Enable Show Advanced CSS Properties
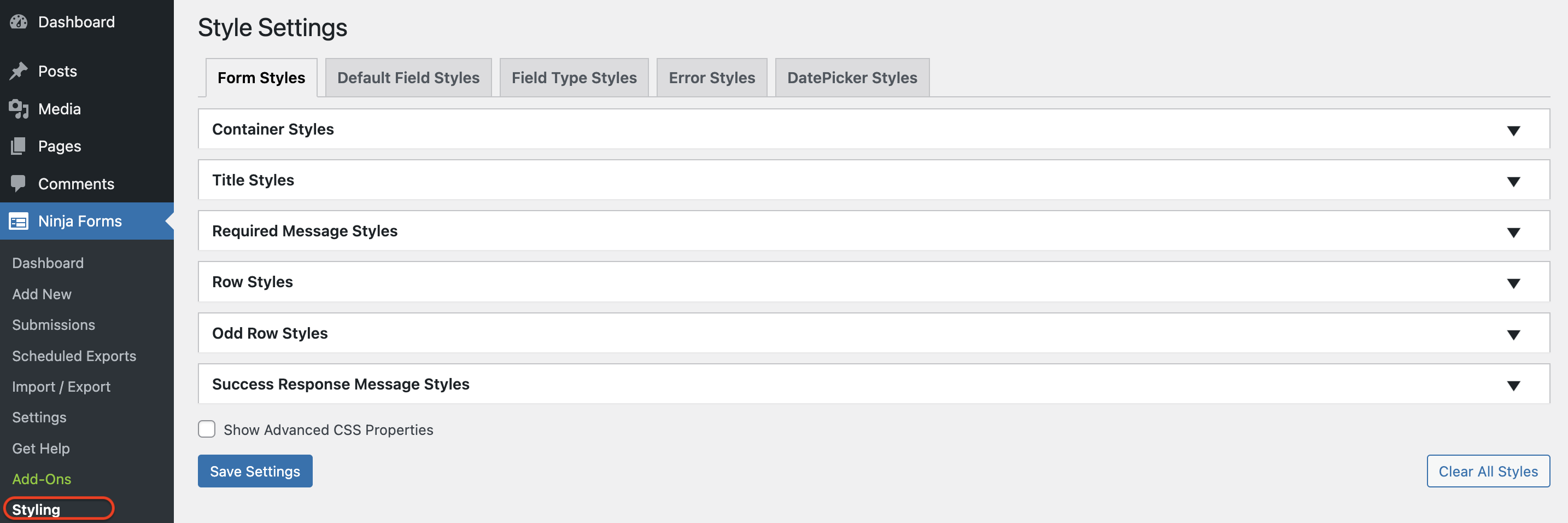Viewport: 1568px width, 523px height. (x=207, y=429)
